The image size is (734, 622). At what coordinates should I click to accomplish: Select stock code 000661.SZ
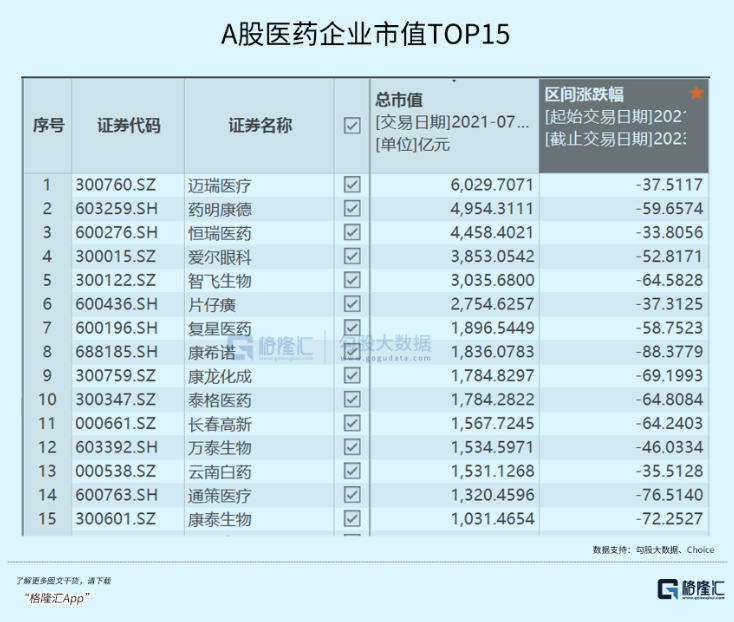coord(115,424)
